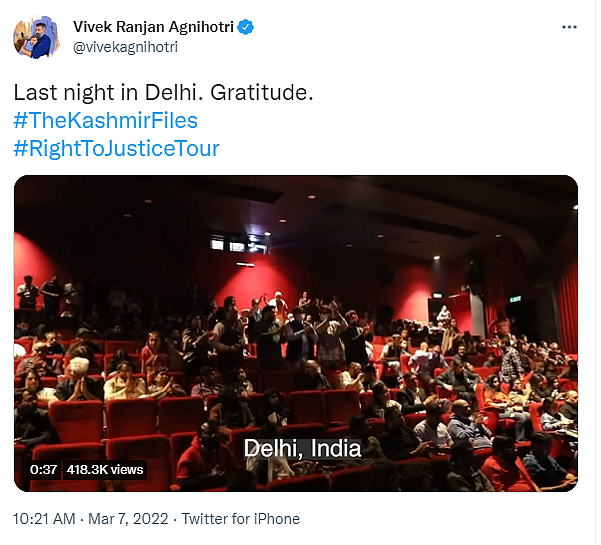Click the 0:37 video duration badge
This screenshot has height=545, width=601.
point(43,469)
